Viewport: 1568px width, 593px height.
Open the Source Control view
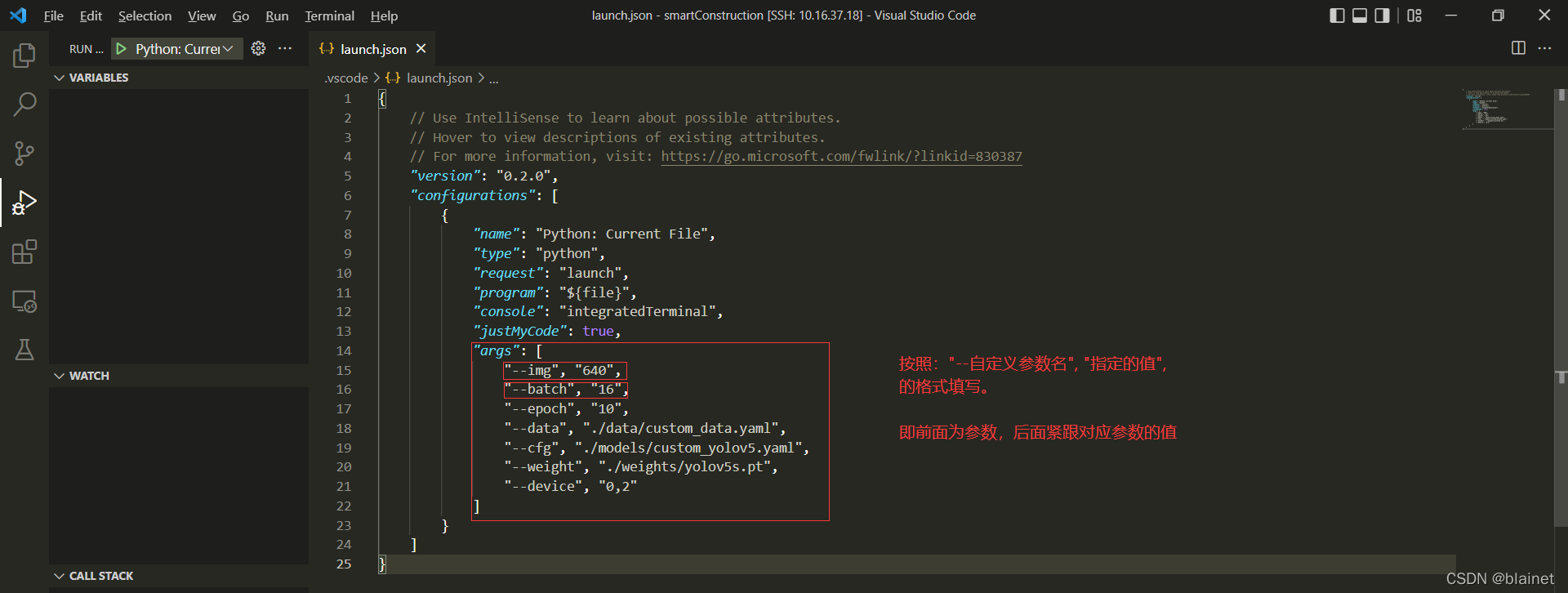[x=24, y=154]
